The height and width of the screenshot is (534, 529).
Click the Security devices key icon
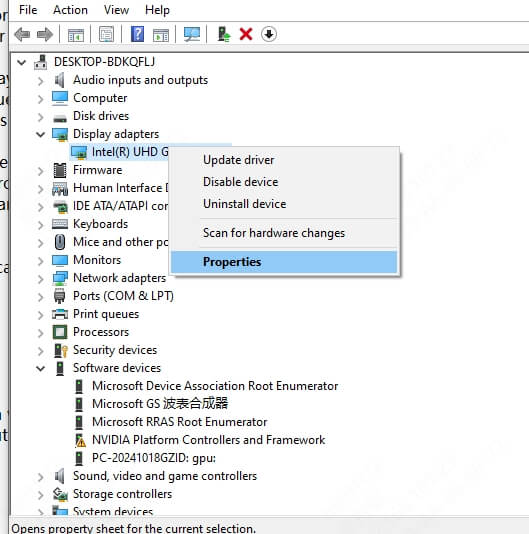tap(61, 350)
